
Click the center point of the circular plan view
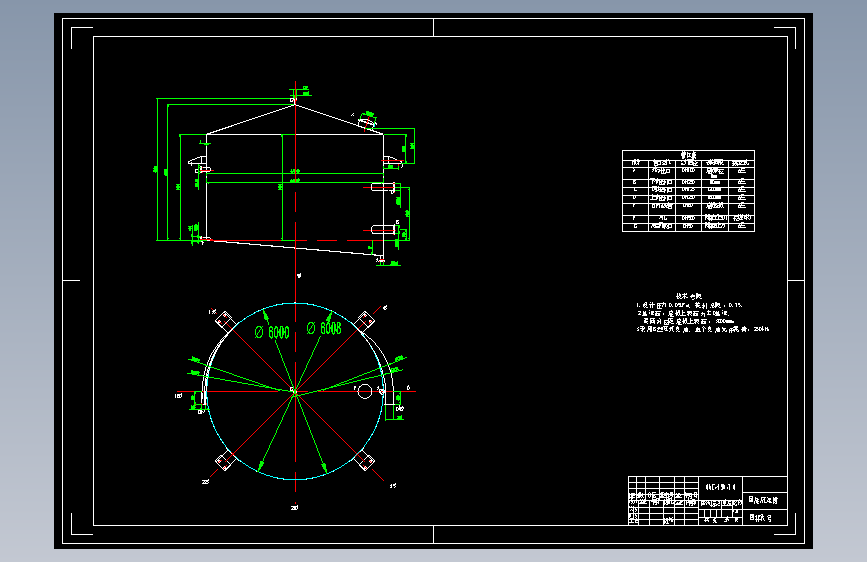pyautogui.click(x=295, y=392)
